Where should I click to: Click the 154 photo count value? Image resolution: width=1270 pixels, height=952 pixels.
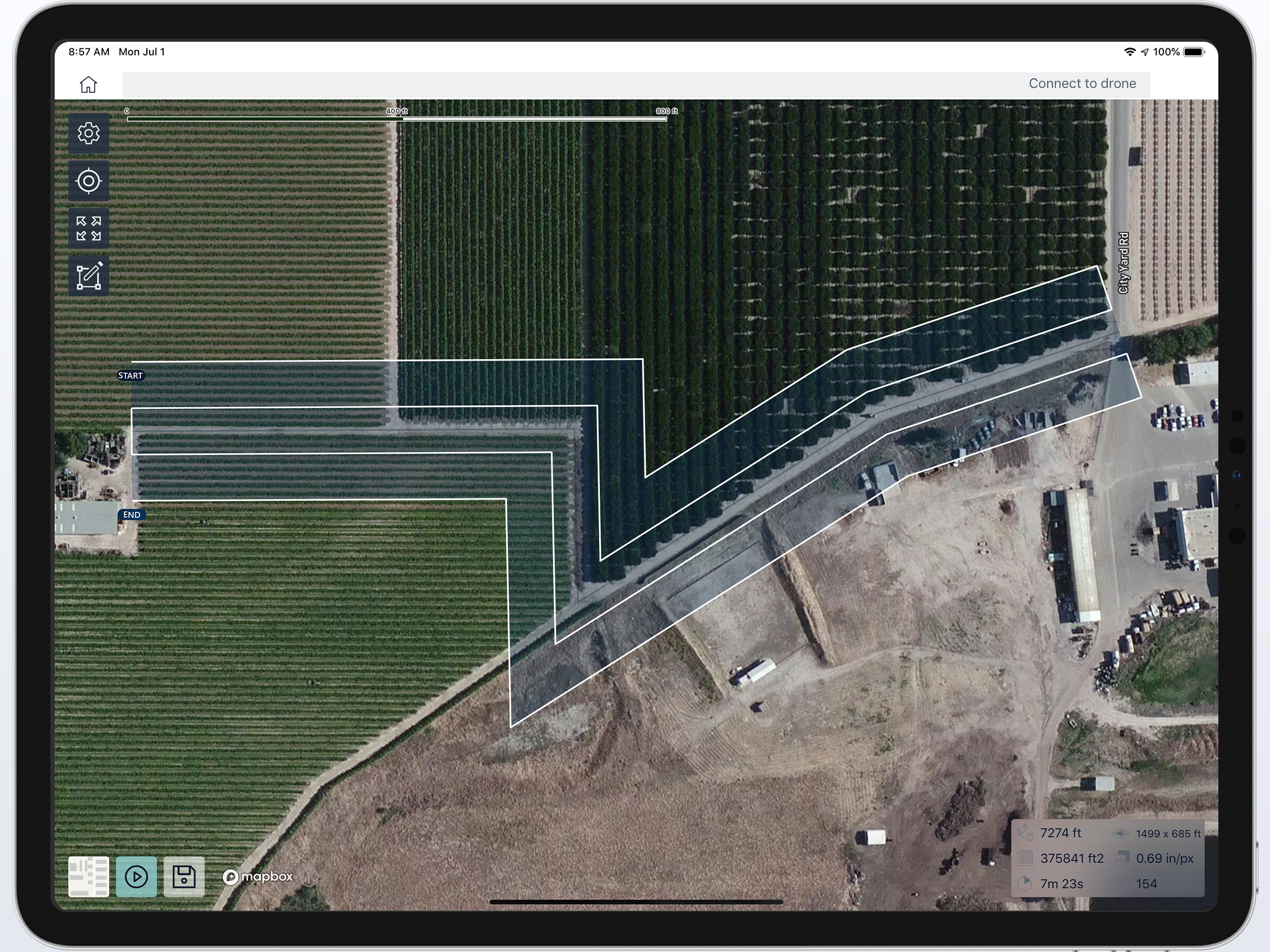click(1146, 884)
